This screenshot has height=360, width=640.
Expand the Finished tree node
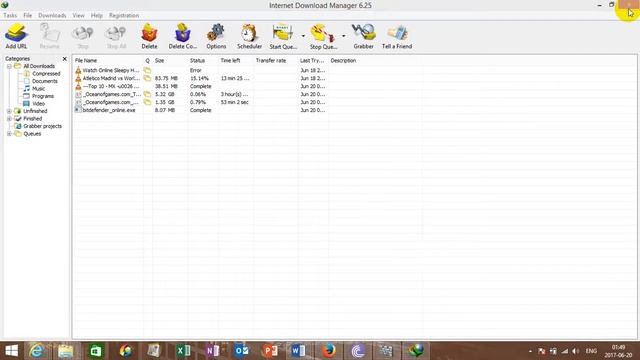(x=9, y=118)
